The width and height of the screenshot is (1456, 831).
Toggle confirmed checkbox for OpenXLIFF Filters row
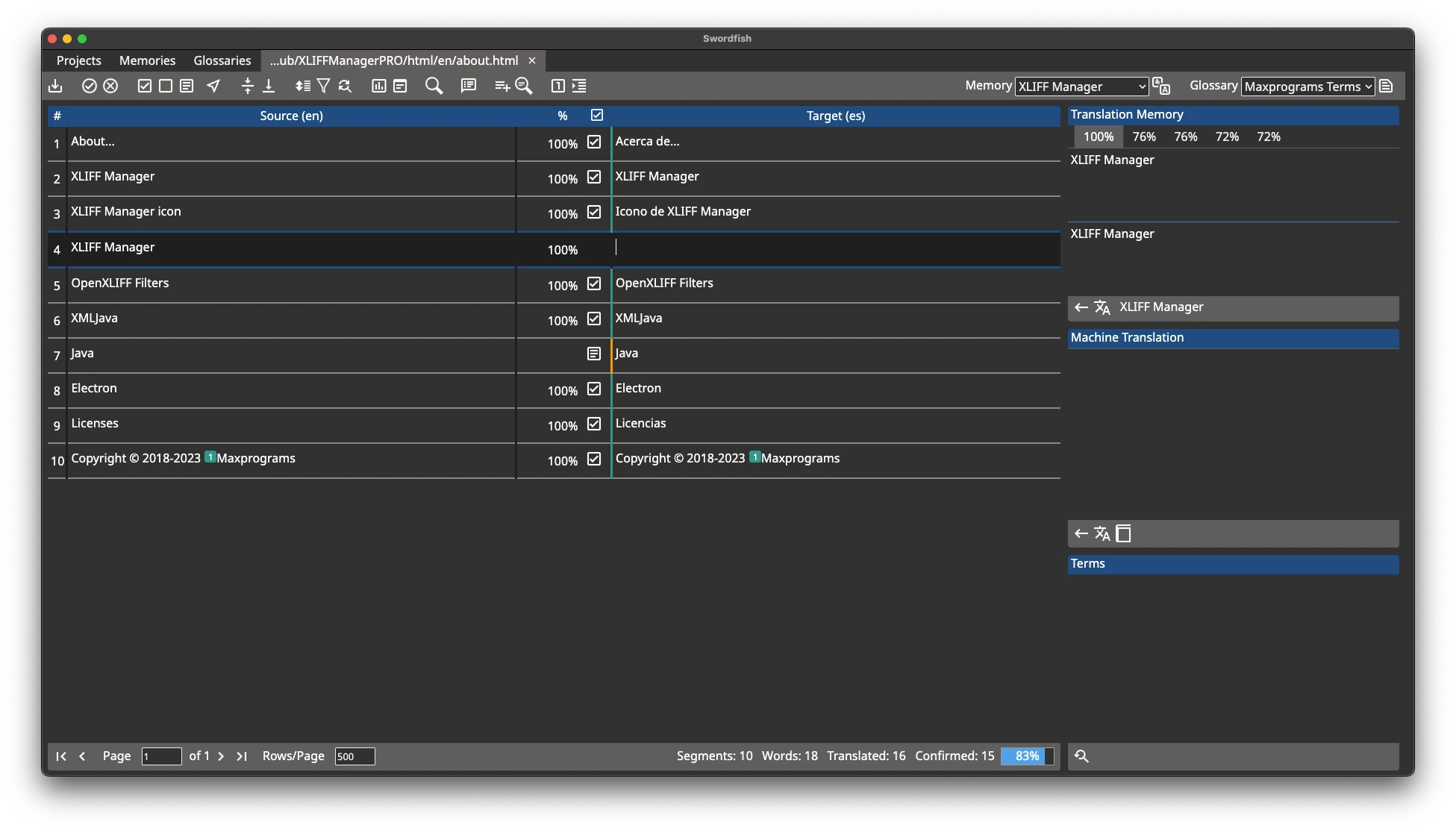(x=594, y=283)
